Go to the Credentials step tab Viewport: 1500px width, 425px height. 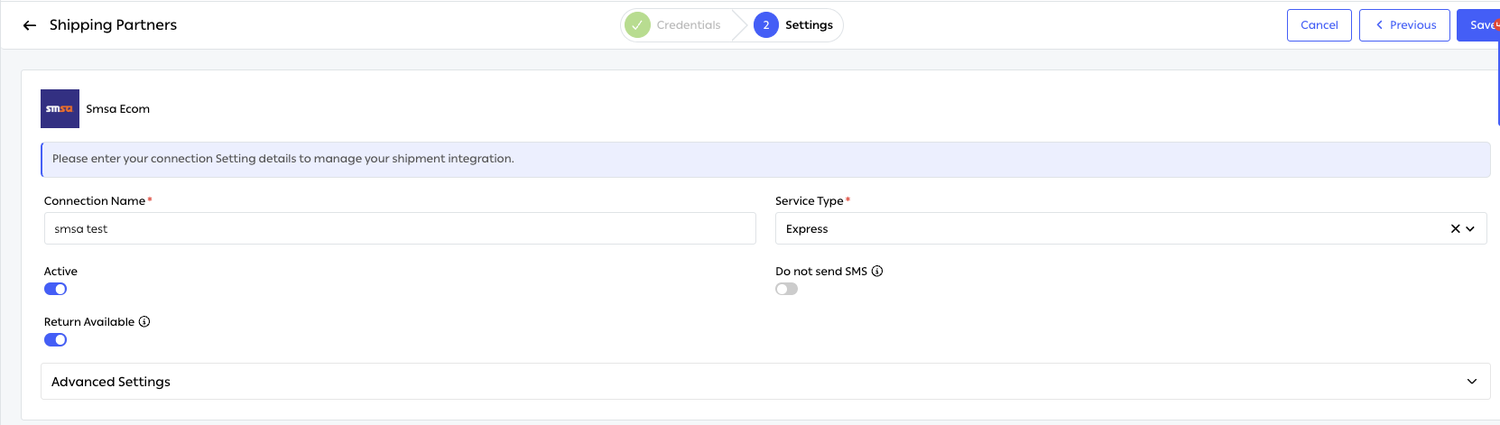point(673,25)
